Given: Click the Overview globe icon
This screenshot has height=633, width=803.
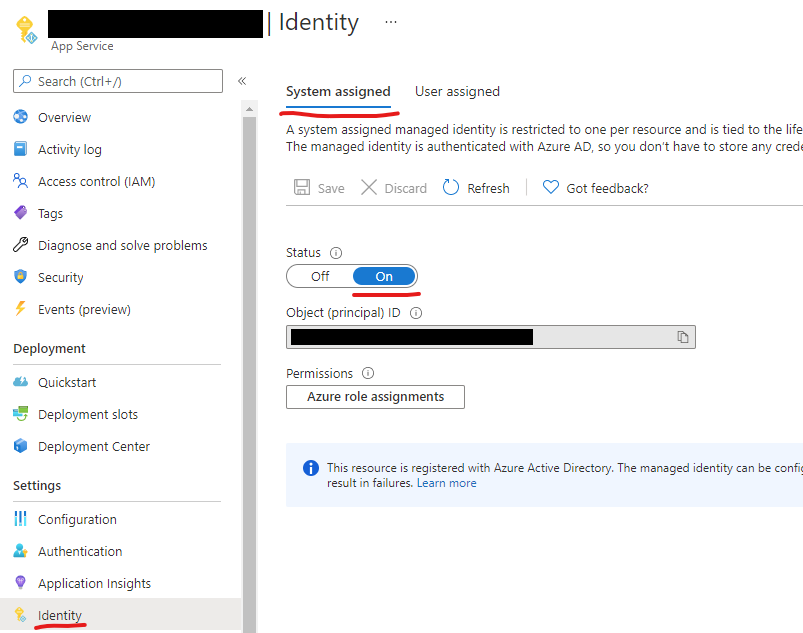Looking at the screenshot, I should [x=20, y=117].
